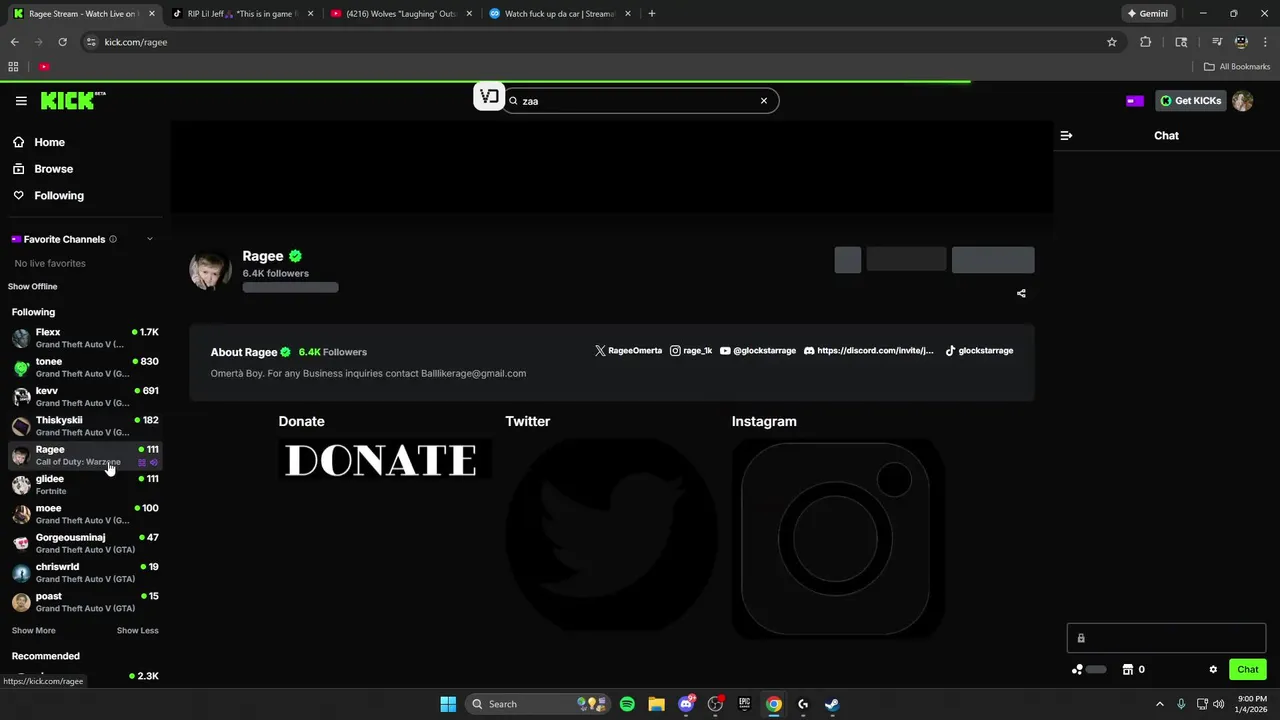The height and width of the screenshot is (720, 1280).
Task: Click the channel points bubbles icon
Action: 1077,670
